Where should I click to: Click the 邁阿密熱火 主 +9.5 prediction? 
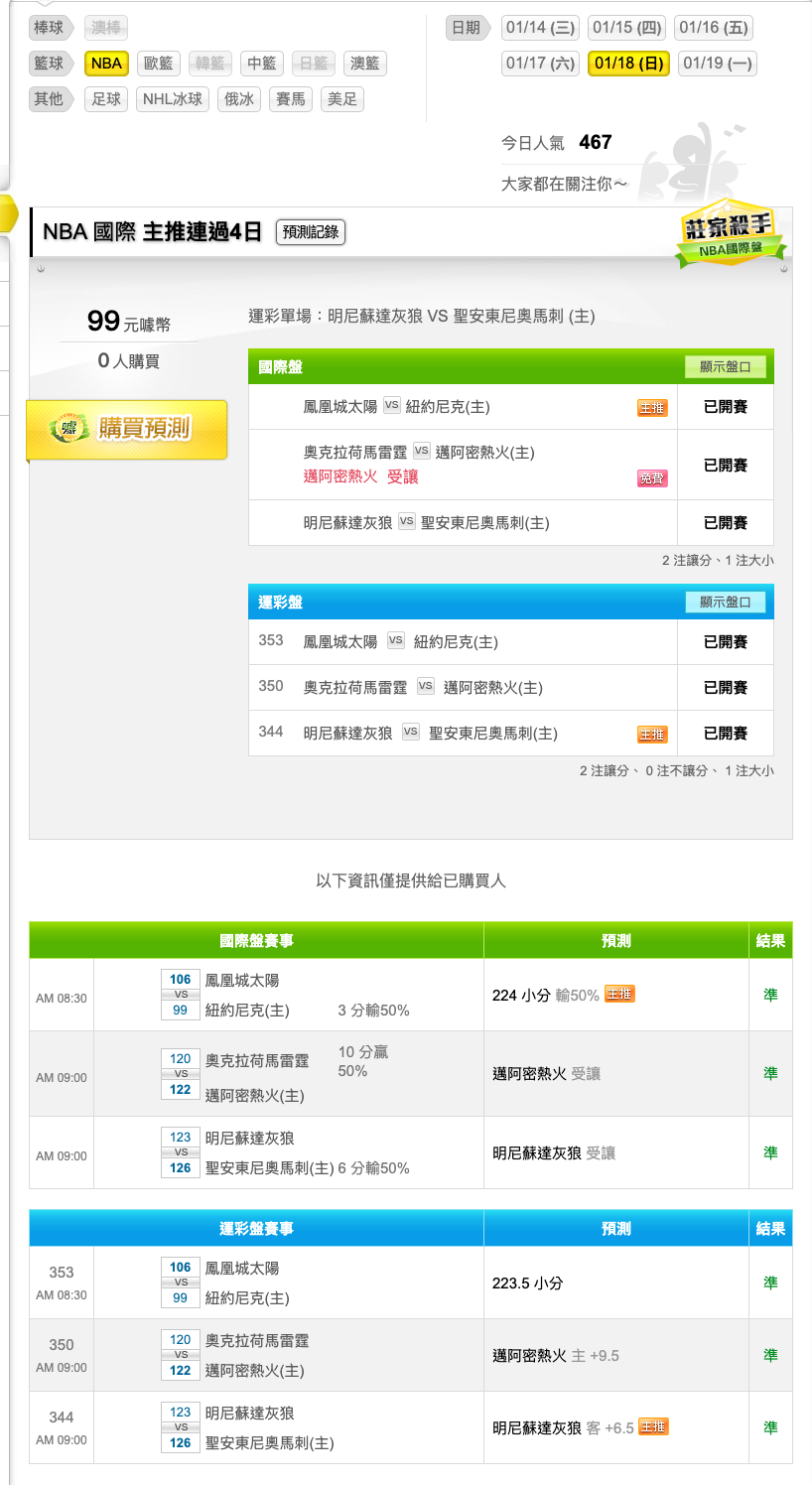556,1356
